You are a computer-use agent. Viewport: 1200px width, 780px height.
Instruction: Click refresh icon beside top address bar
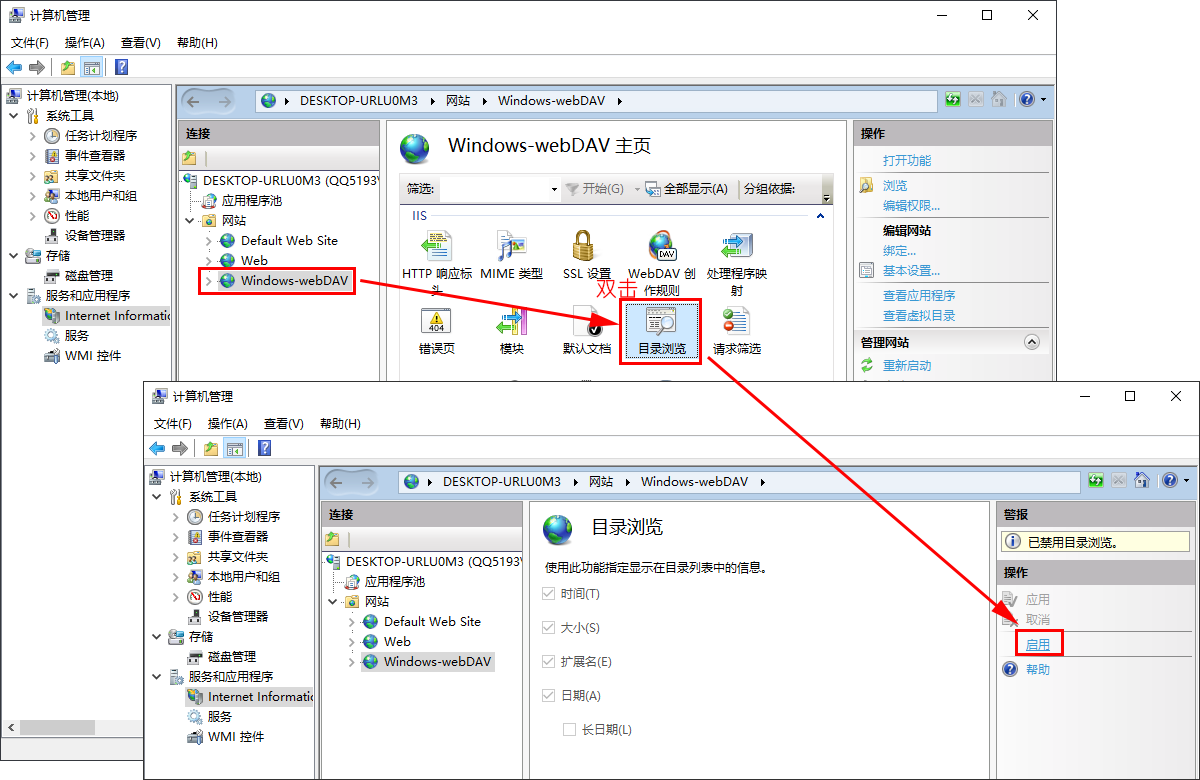coord(953,100)
